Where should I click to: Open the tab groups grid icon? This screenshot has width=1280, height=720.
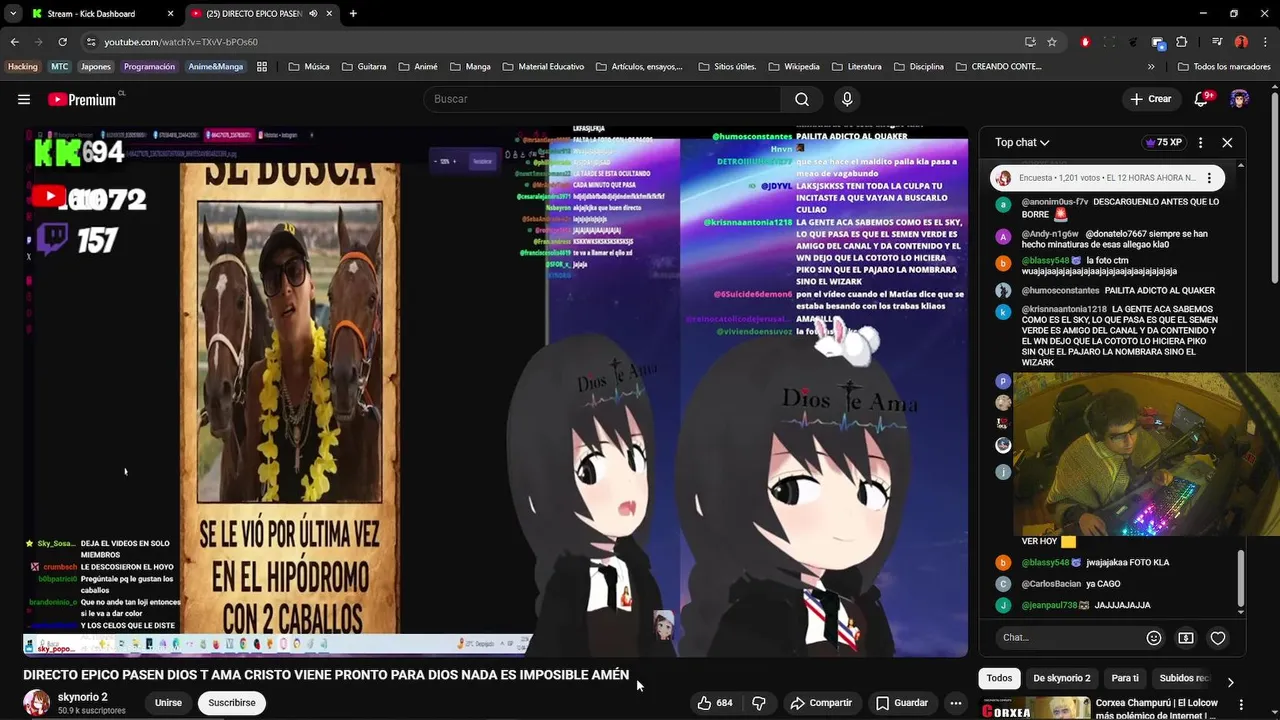point(262,67)
